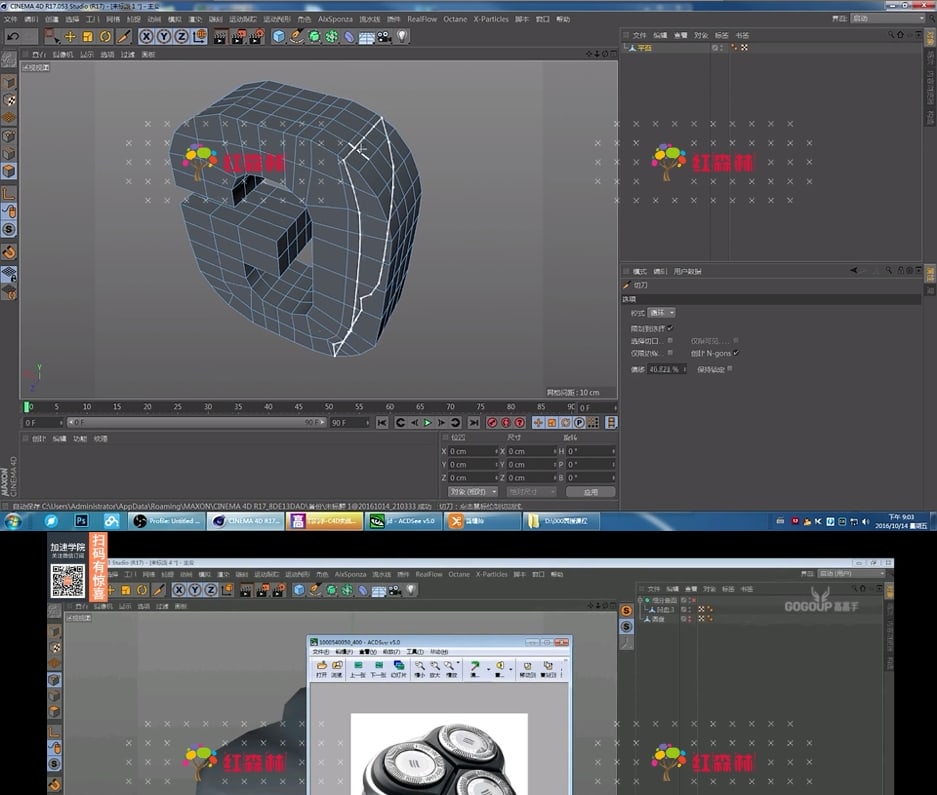Toggle the checkbox right of the offset field
The height and width of the screenshot is (795, 937).
click(x=730, y=369)
